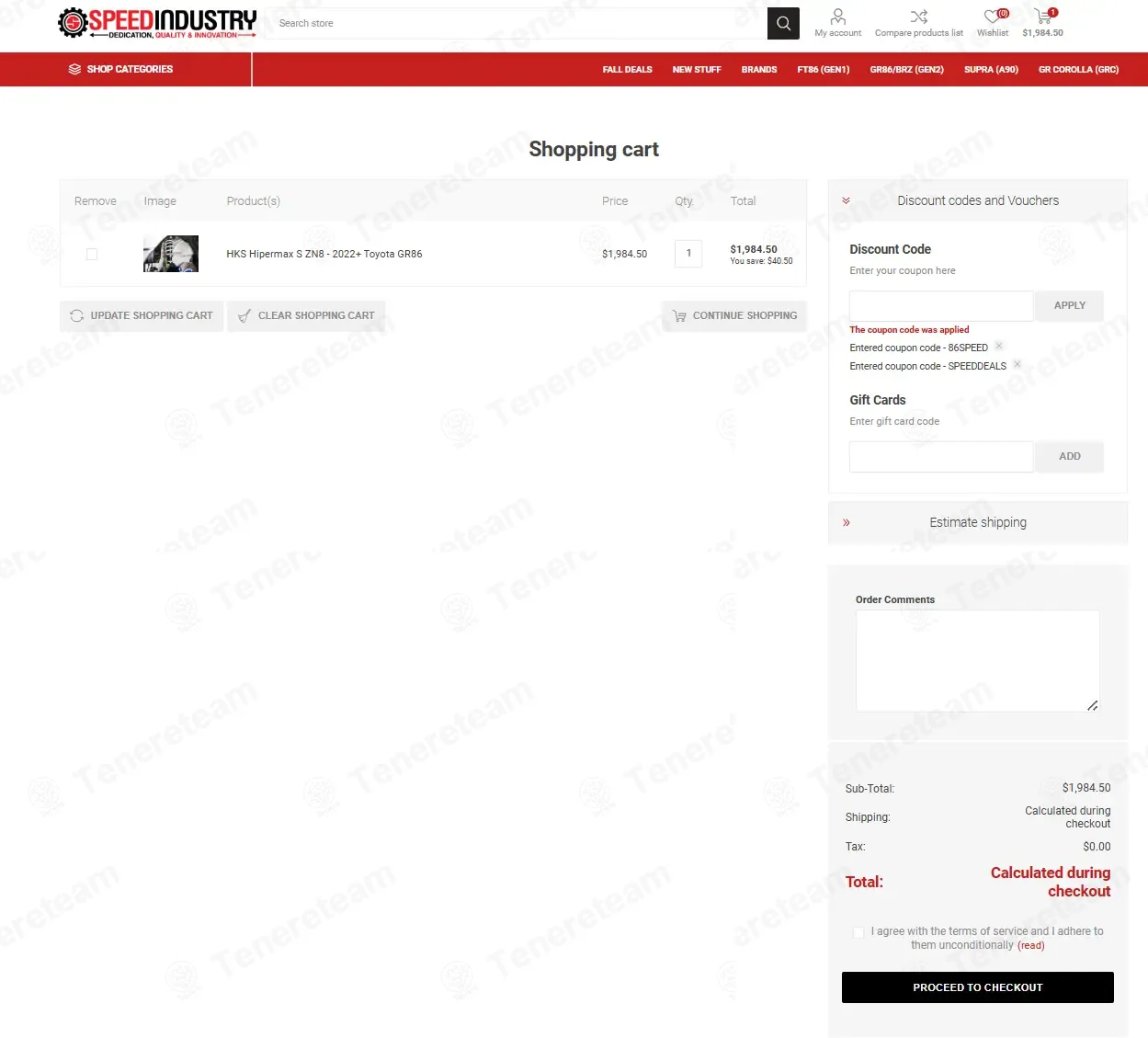Focus the coupon code input field

click(941, 305)
